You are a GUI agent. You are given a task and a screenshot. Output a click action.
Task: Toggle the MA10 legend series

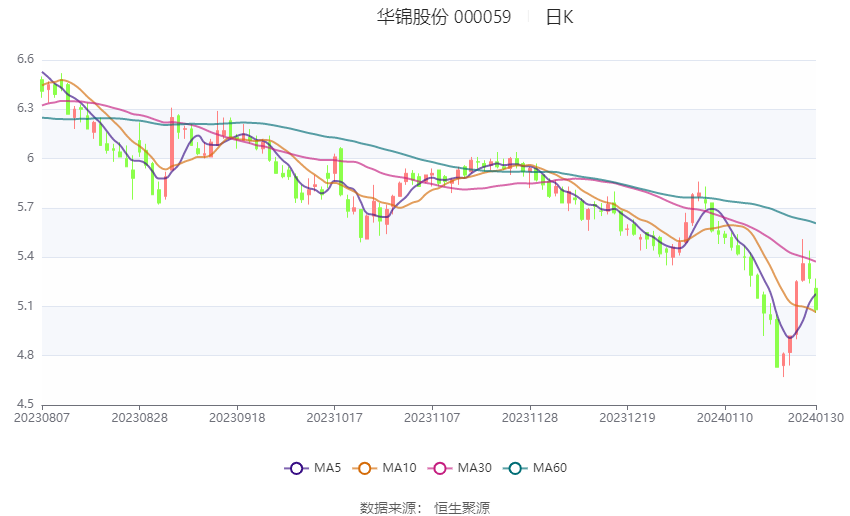(x=384, y=468)
